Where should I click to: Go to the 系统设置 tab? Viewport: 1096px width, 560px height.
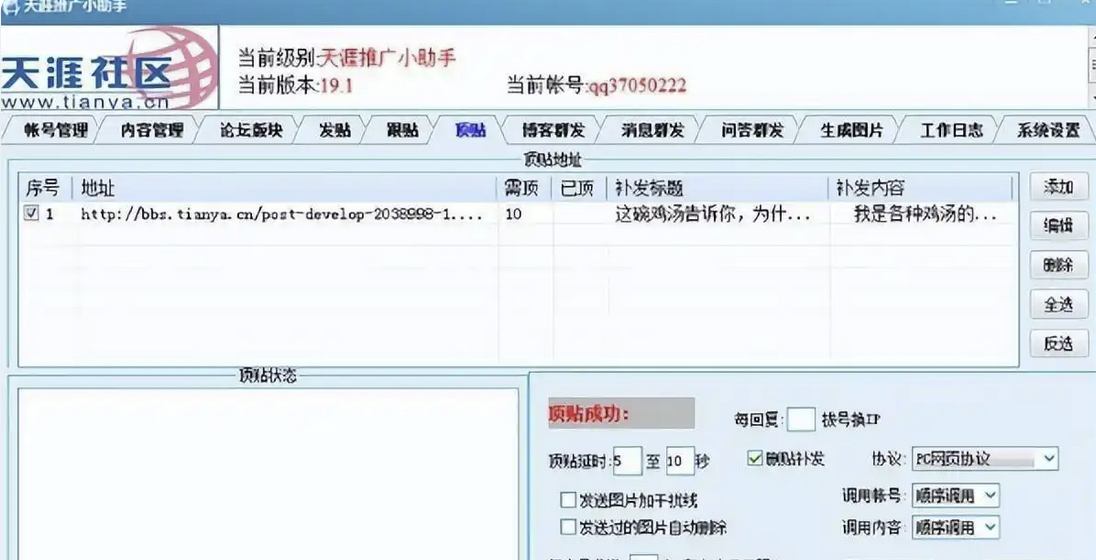(1047, 130)
